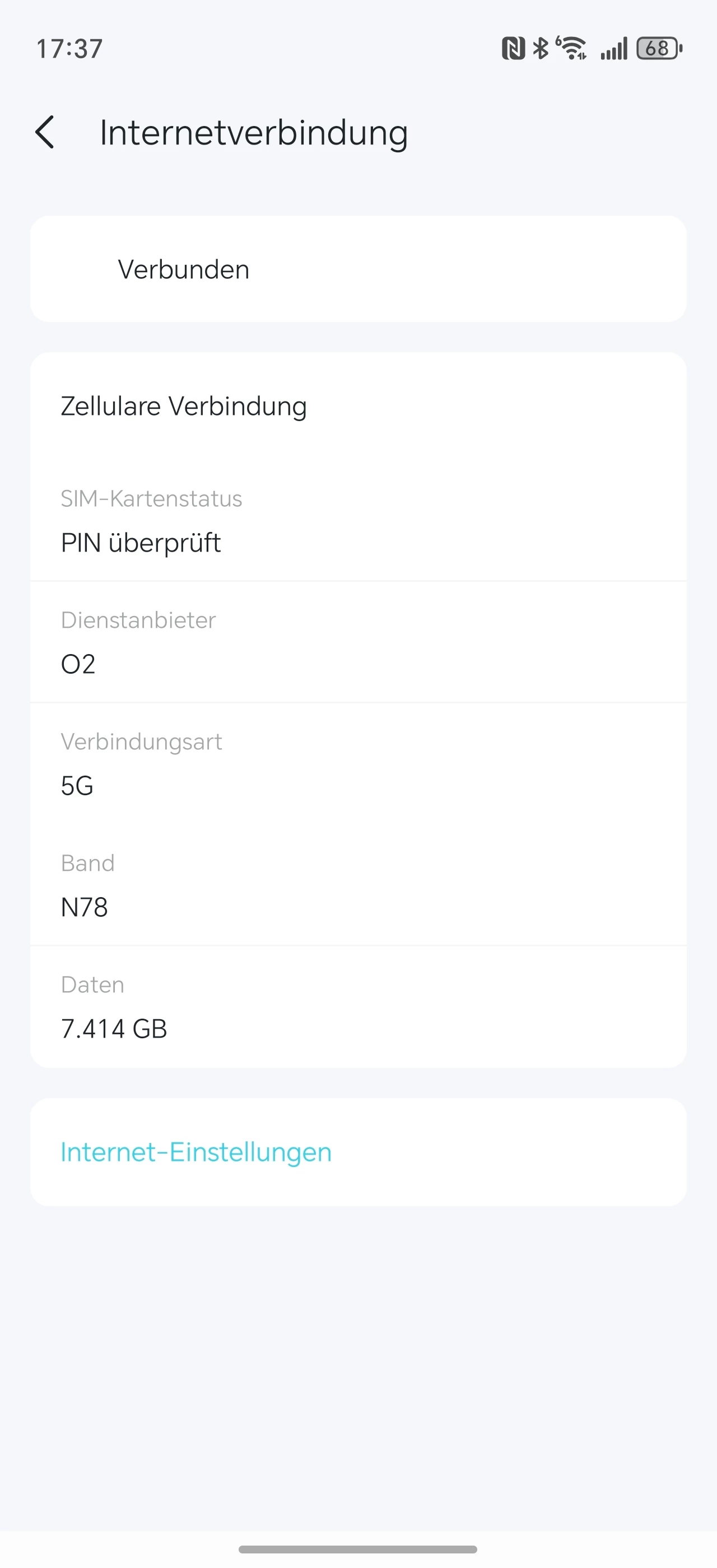Open the Internet-Einstellungen link
The image size is (717, 1568).
196,1152
